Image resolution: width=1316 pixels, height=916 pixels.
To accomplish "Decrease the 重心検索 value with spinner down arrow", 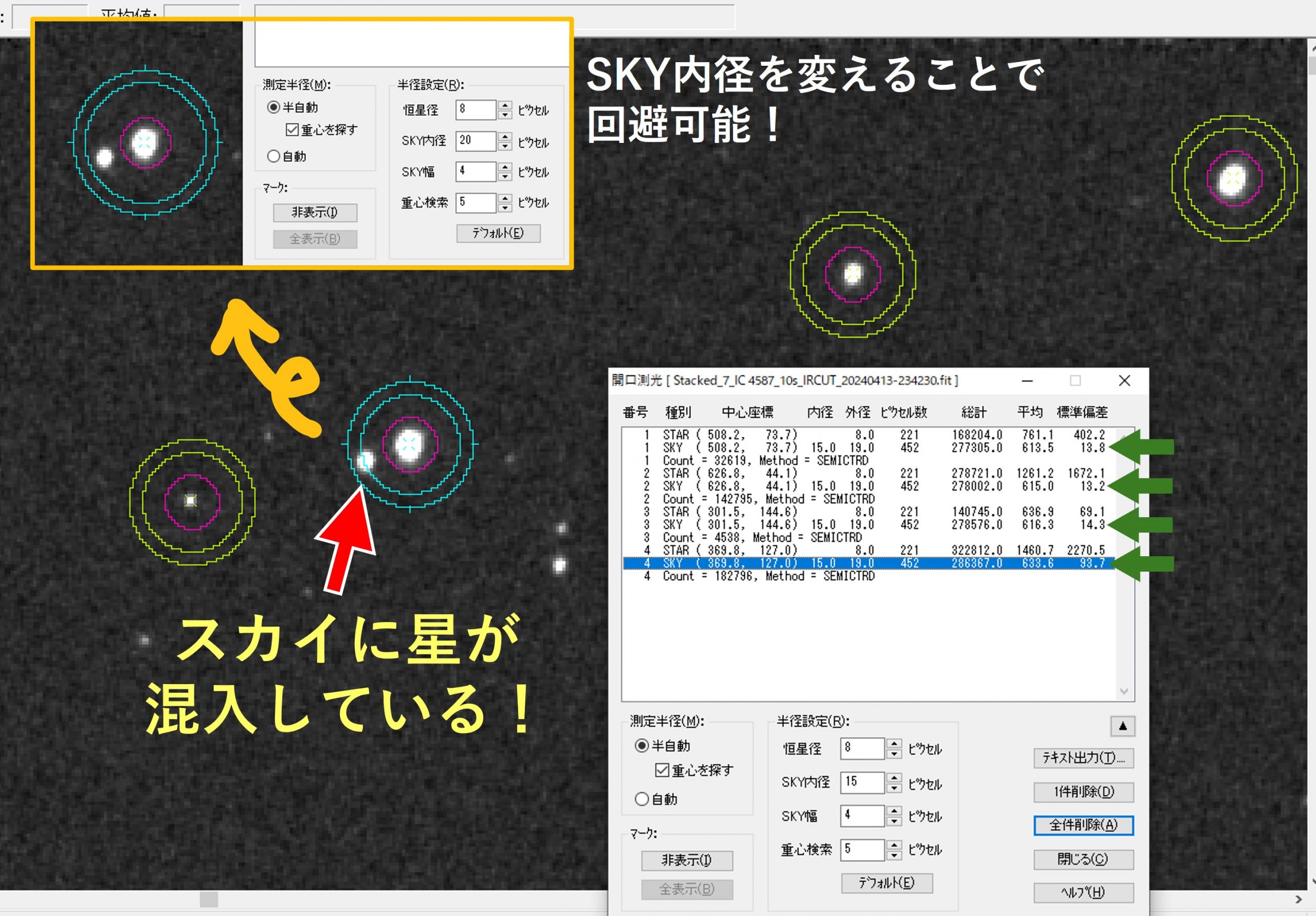I will 893,855.
